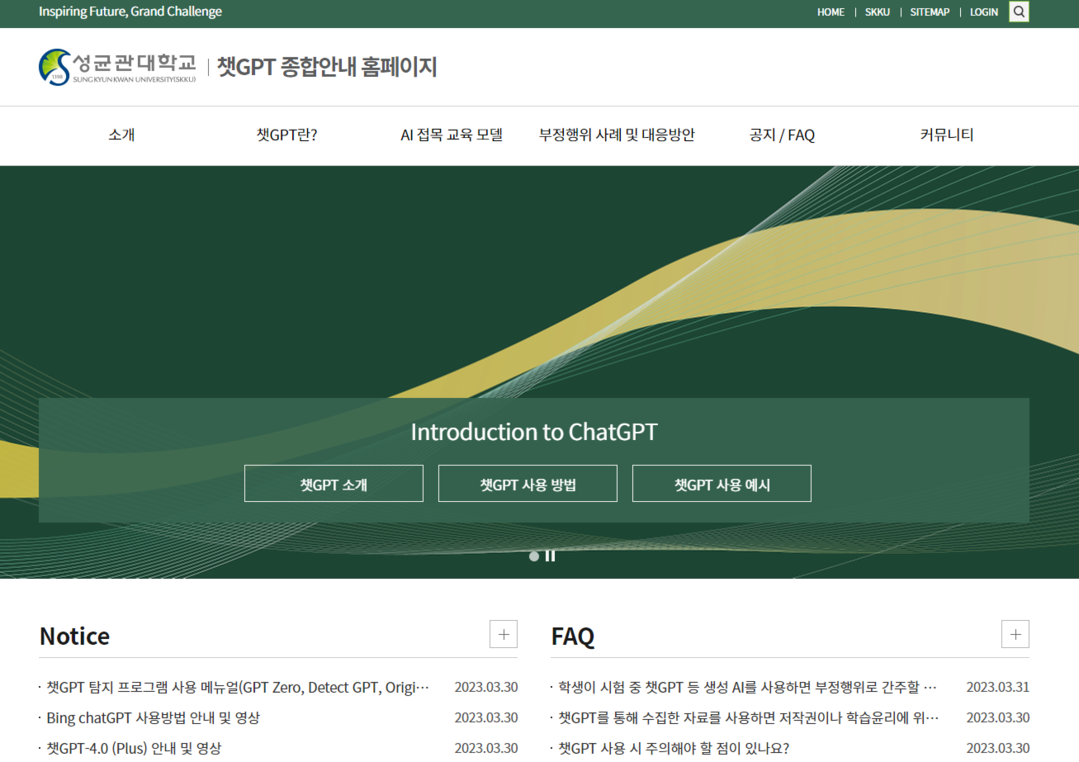Click the search magnifier icon
Image resolution: width=1079 pixels, height=762 pixels.
click(1018, 12)
